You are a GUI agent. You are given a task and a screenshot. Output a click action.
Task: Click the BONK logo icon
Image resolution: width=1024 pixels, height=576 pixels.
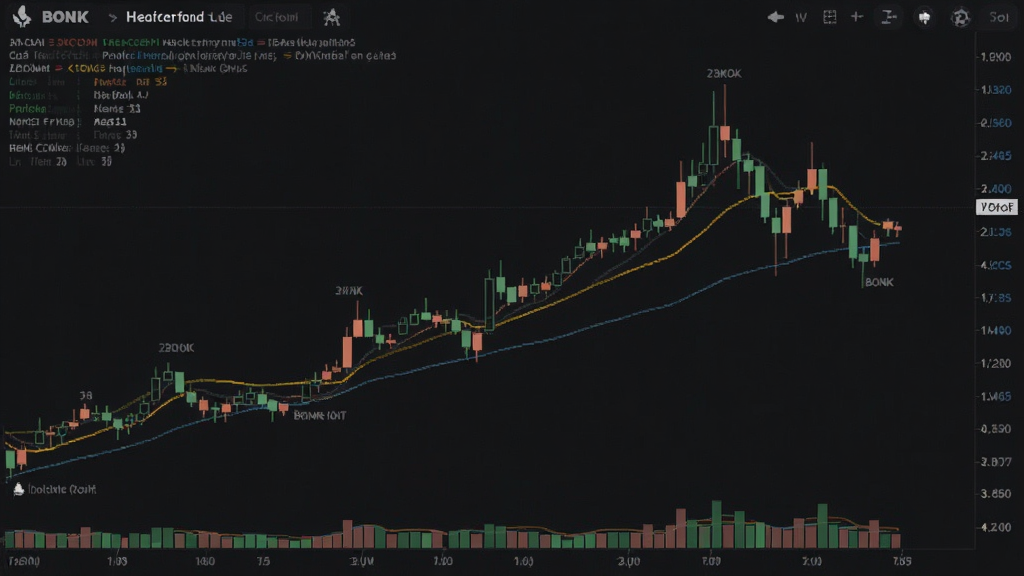pos(22,16)
